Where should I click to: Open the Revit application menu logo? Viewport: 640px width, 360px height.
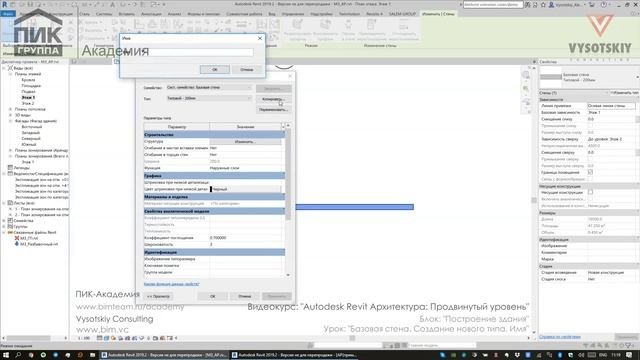click(x=4, y=4)
